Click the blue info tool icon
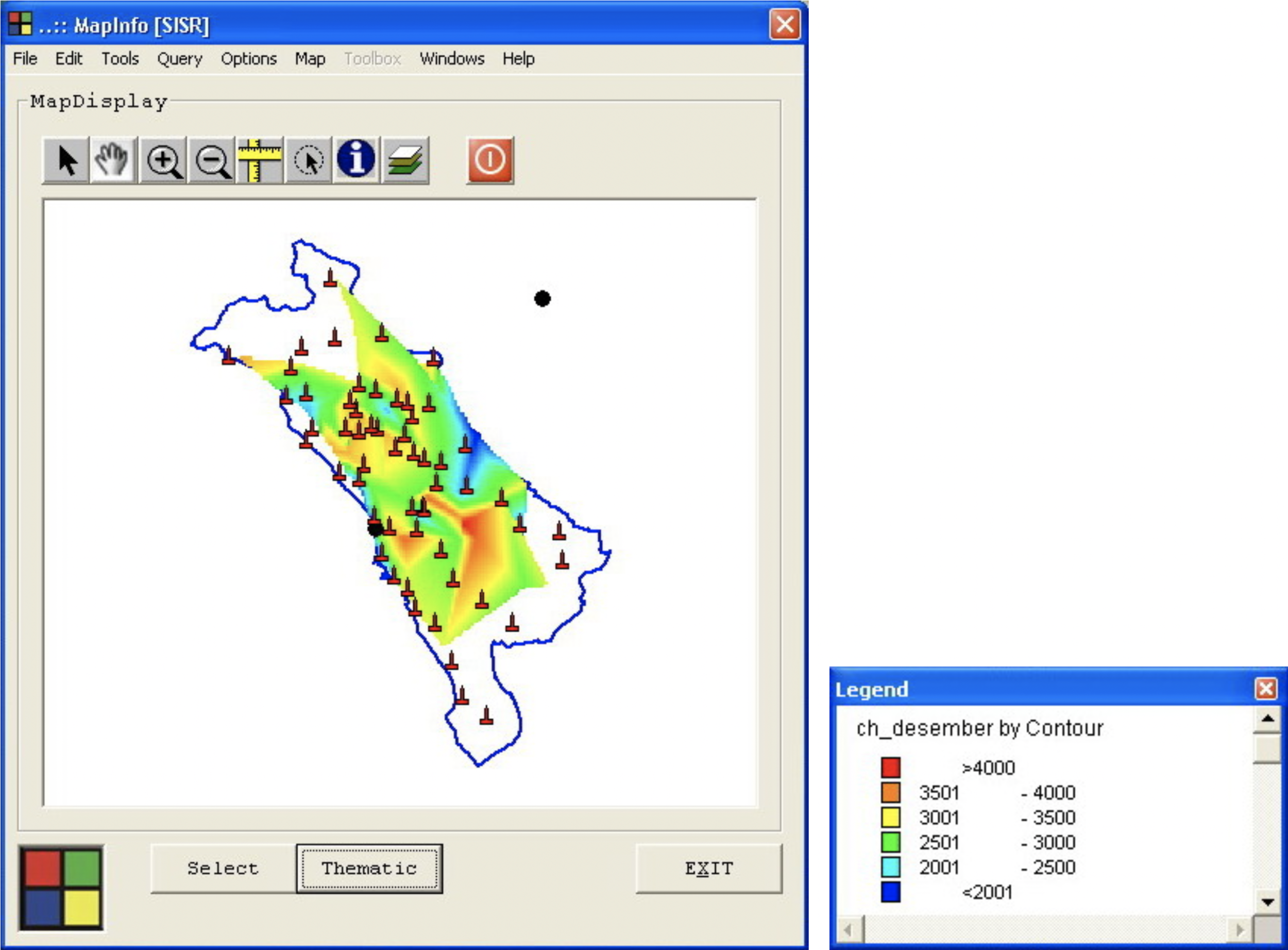 coord(357,159)
